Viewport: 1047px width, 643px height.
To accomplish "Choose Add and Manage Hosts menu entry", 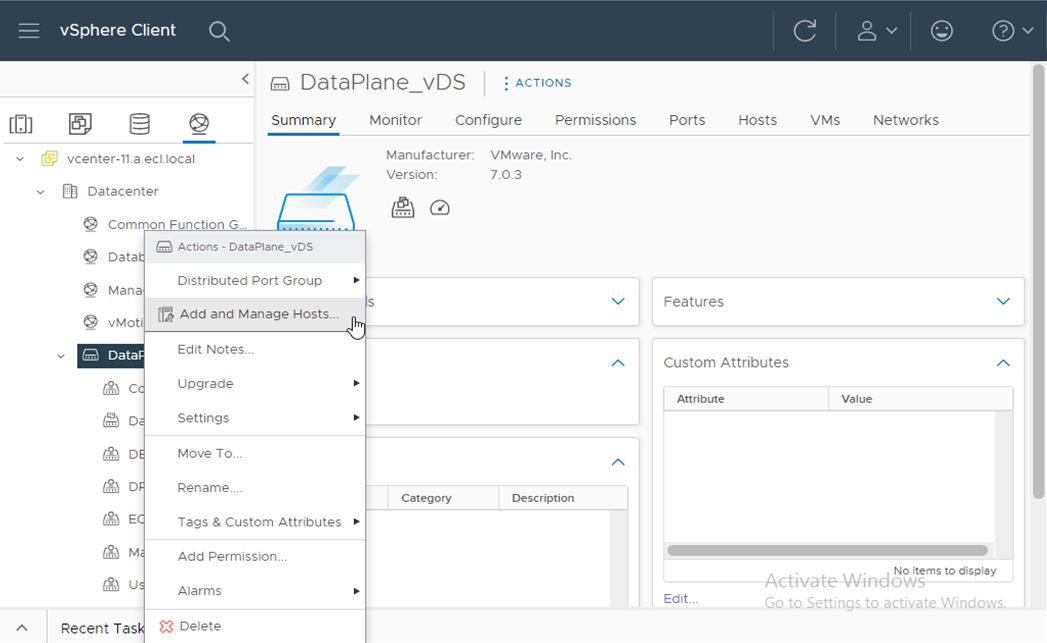I will coord(258,314).
